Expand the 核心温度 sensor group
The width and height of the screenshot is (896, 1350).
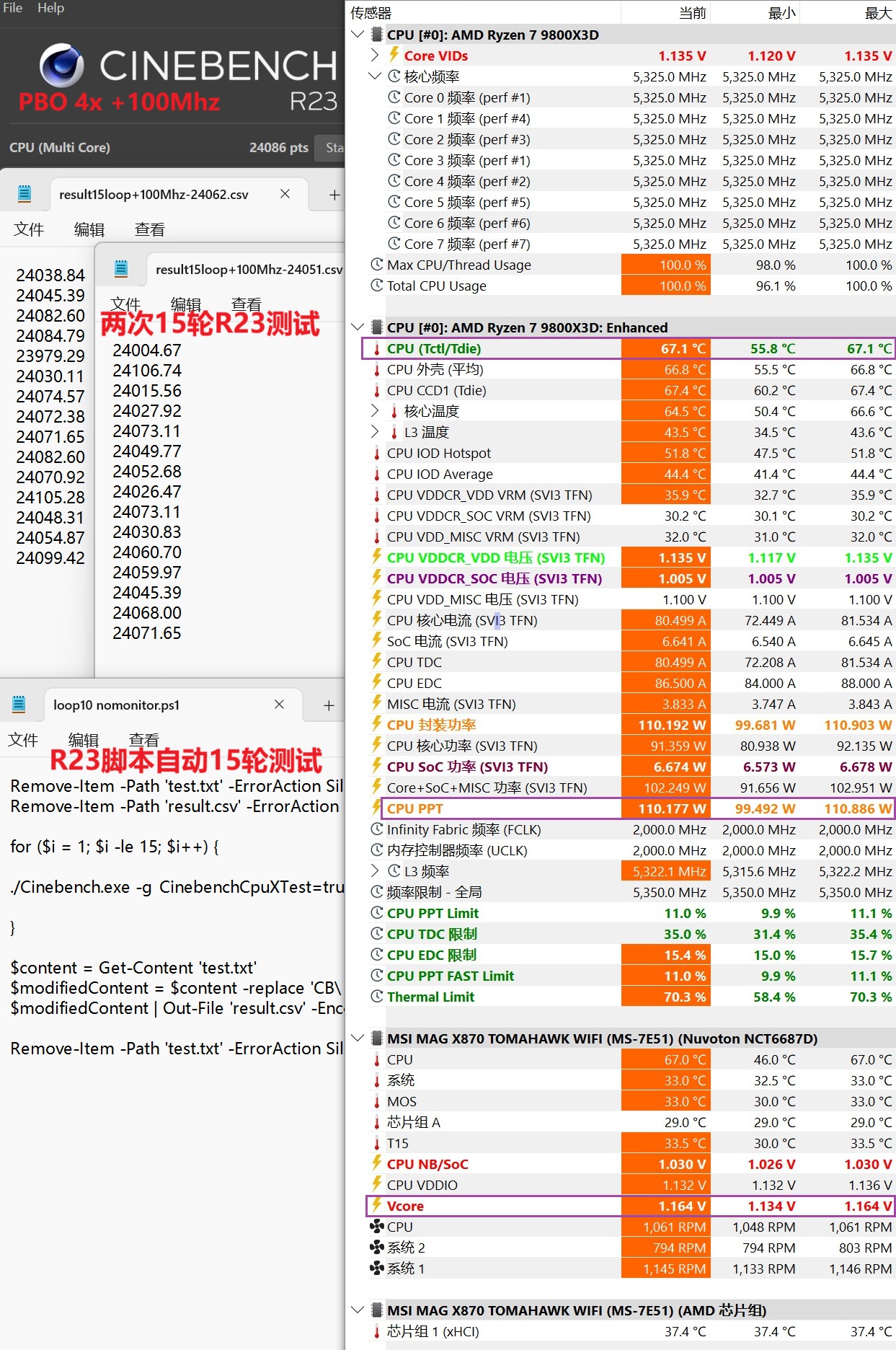[x=375, y=410]
